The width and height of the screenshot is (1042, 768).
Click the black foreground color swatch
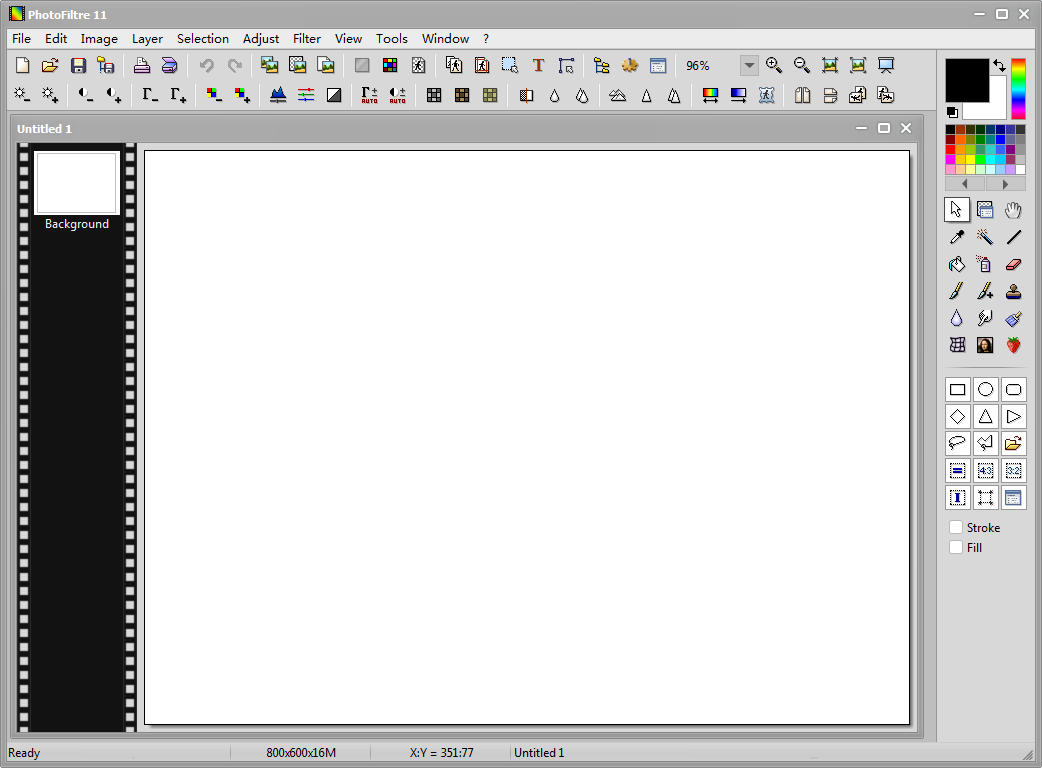pyautogui.click(x=967, y=80)
